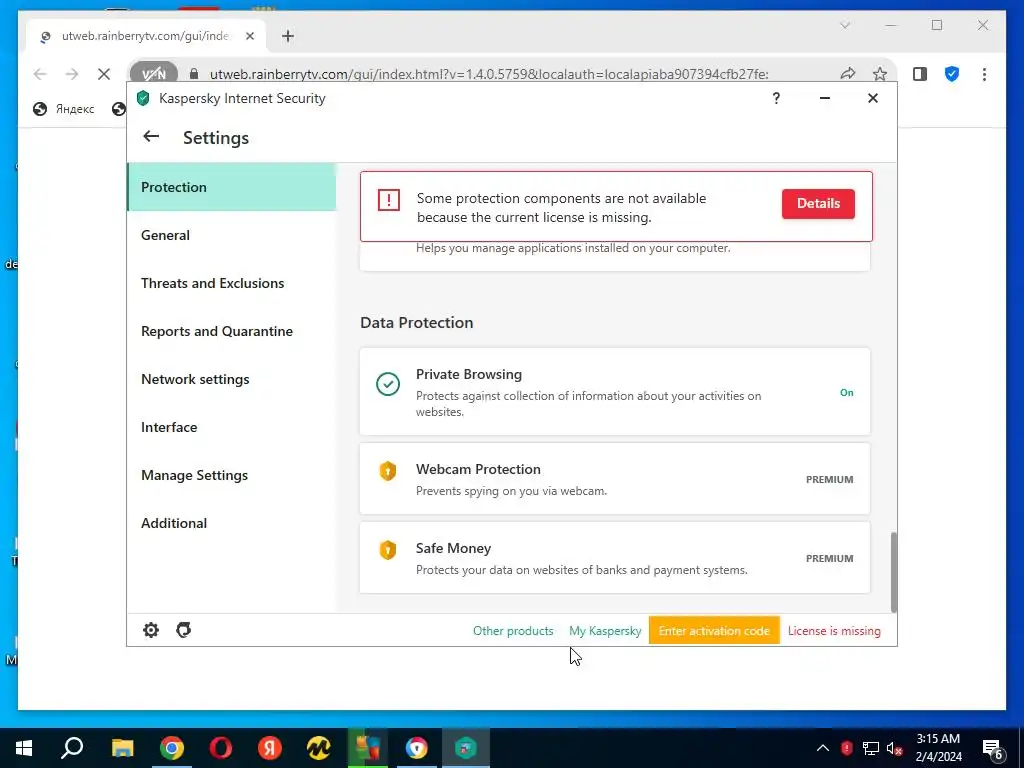Click red security alert tray icon
Image resolution: width=1024 pixels, height=768 pixels.
pos(846,748)
